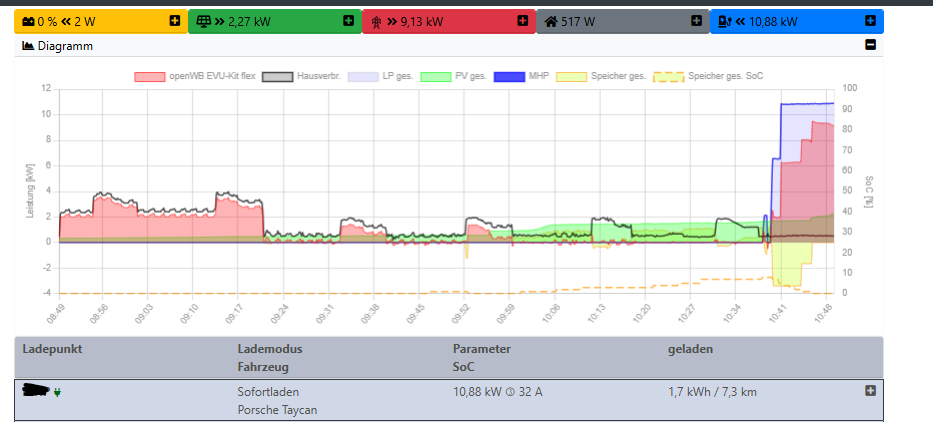Toggle Speicher ges. legend series
The image size is (933, 422).
coord(601,76)
